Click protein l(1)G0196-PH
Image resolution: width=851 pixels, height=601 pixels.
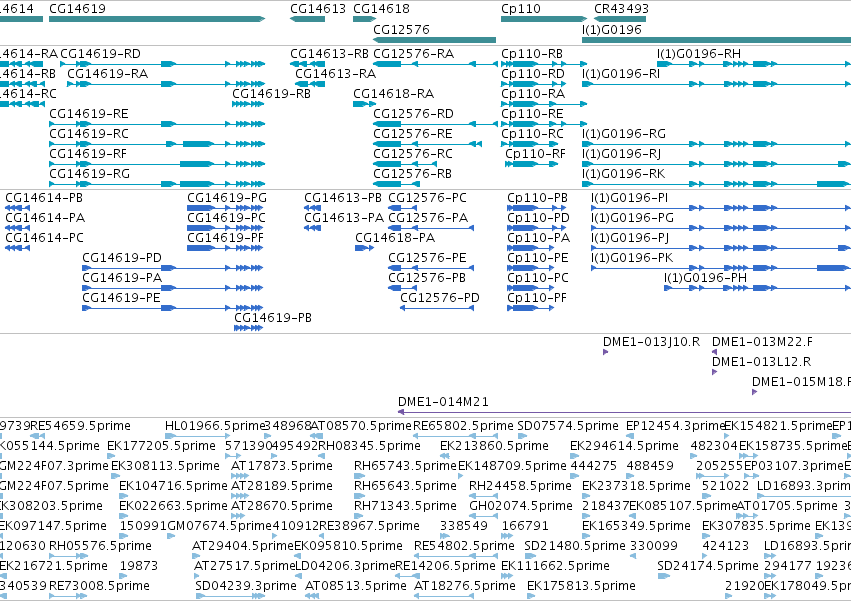[x=758, y=288]
